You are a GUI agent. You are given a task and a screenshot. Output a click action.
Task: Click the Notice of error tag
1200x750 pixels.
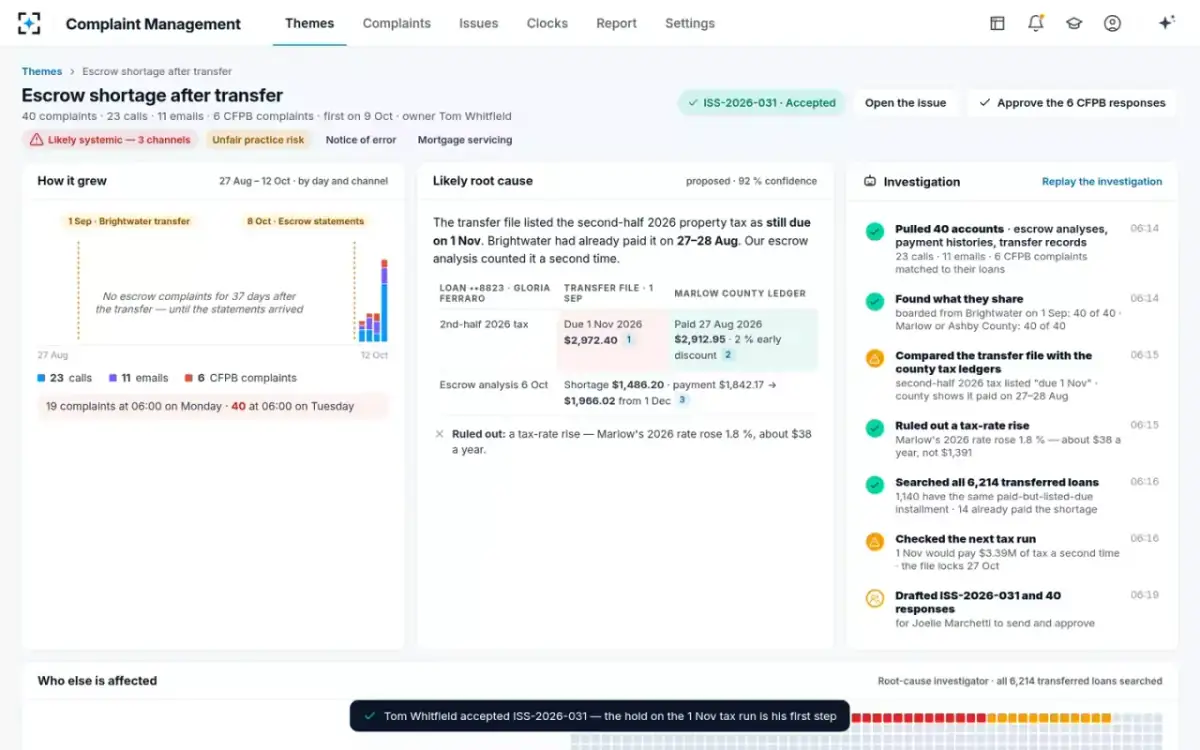pos(361,140)
